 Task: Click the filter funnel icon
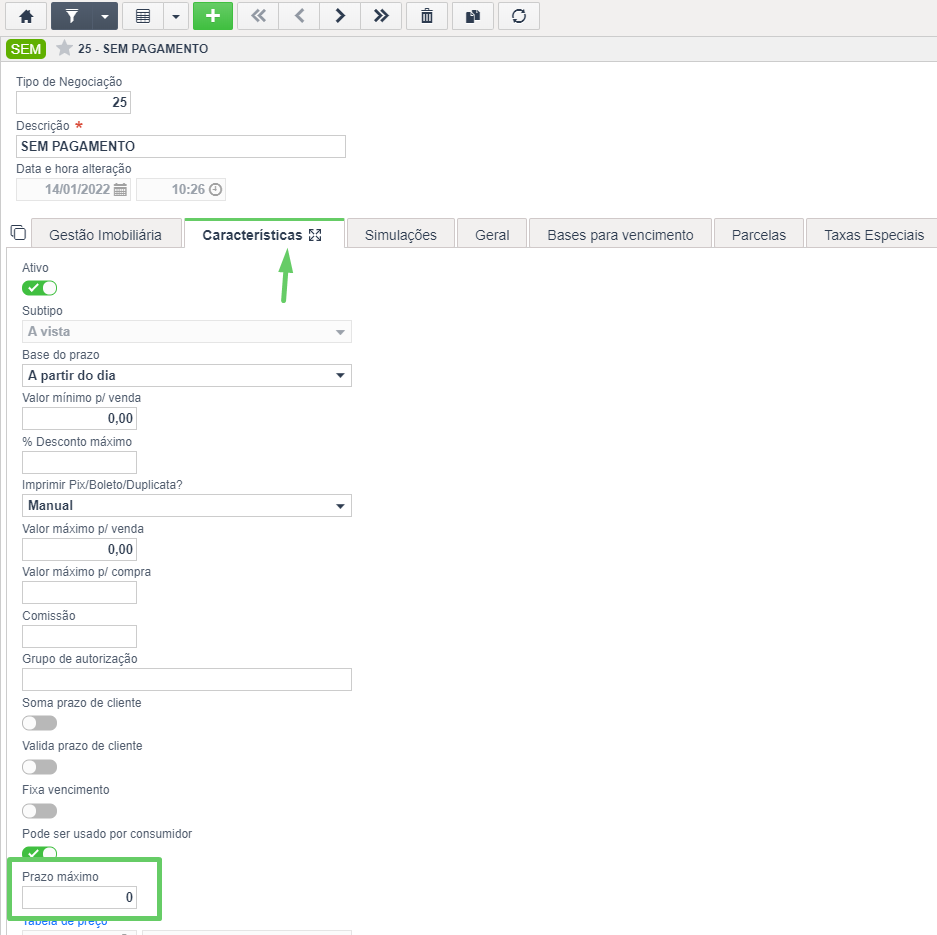(x=72, y=16)
